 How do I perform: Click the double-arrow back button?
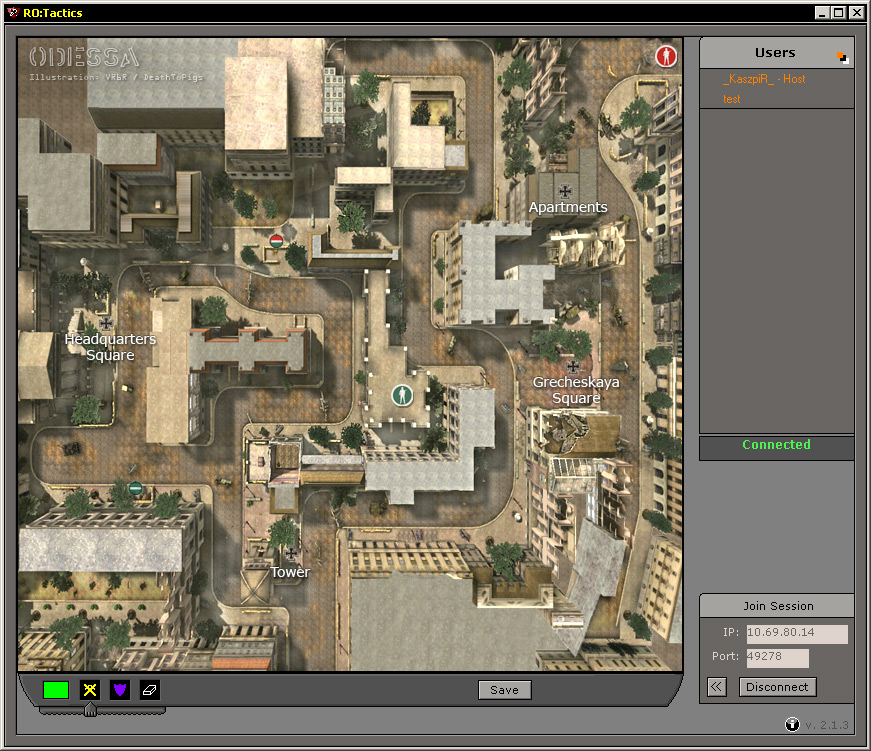pyautogui.click(x=717, y=687)
